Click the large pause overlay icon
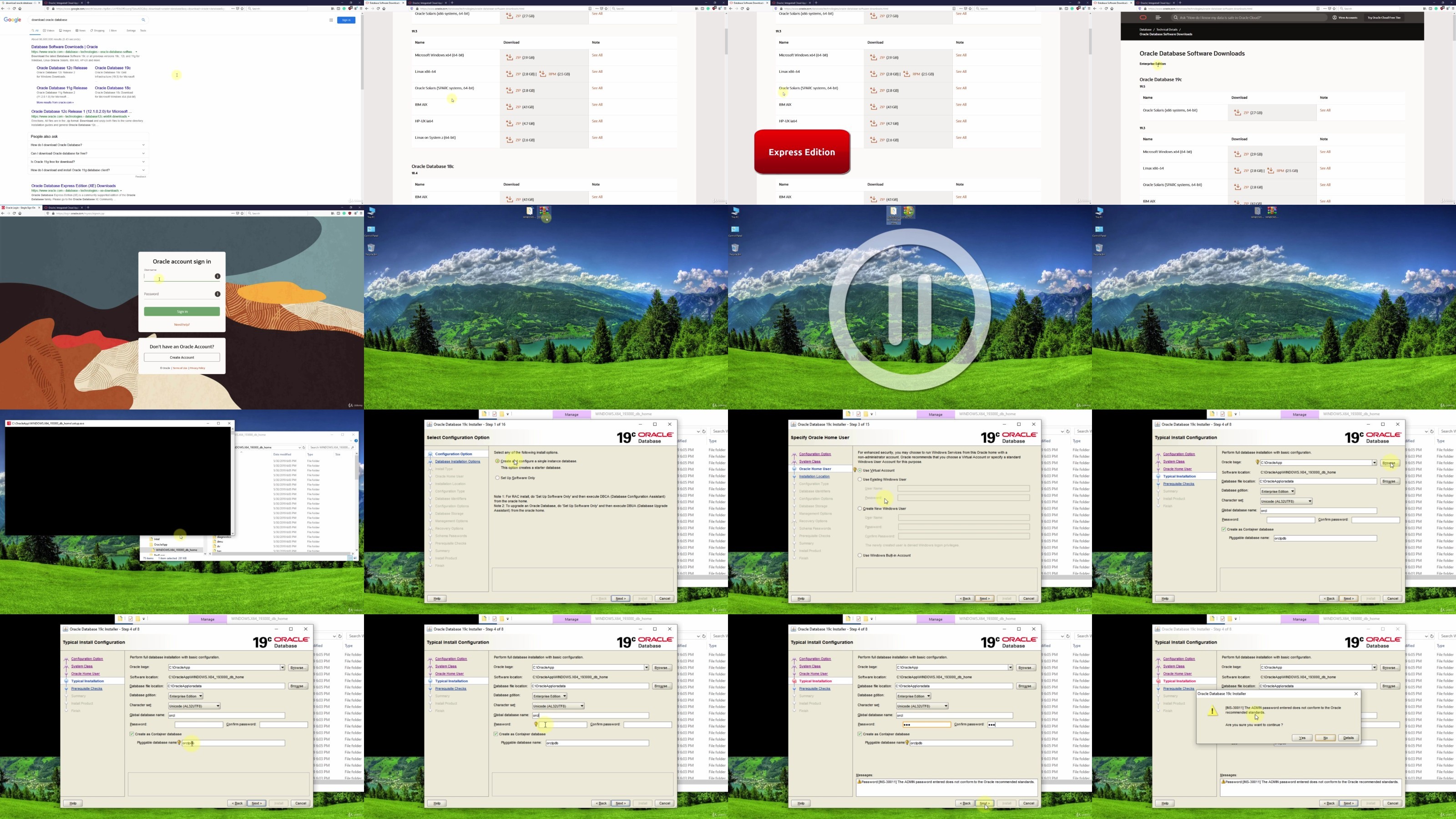Viewport: 1456px width, 819px height. 910,309
